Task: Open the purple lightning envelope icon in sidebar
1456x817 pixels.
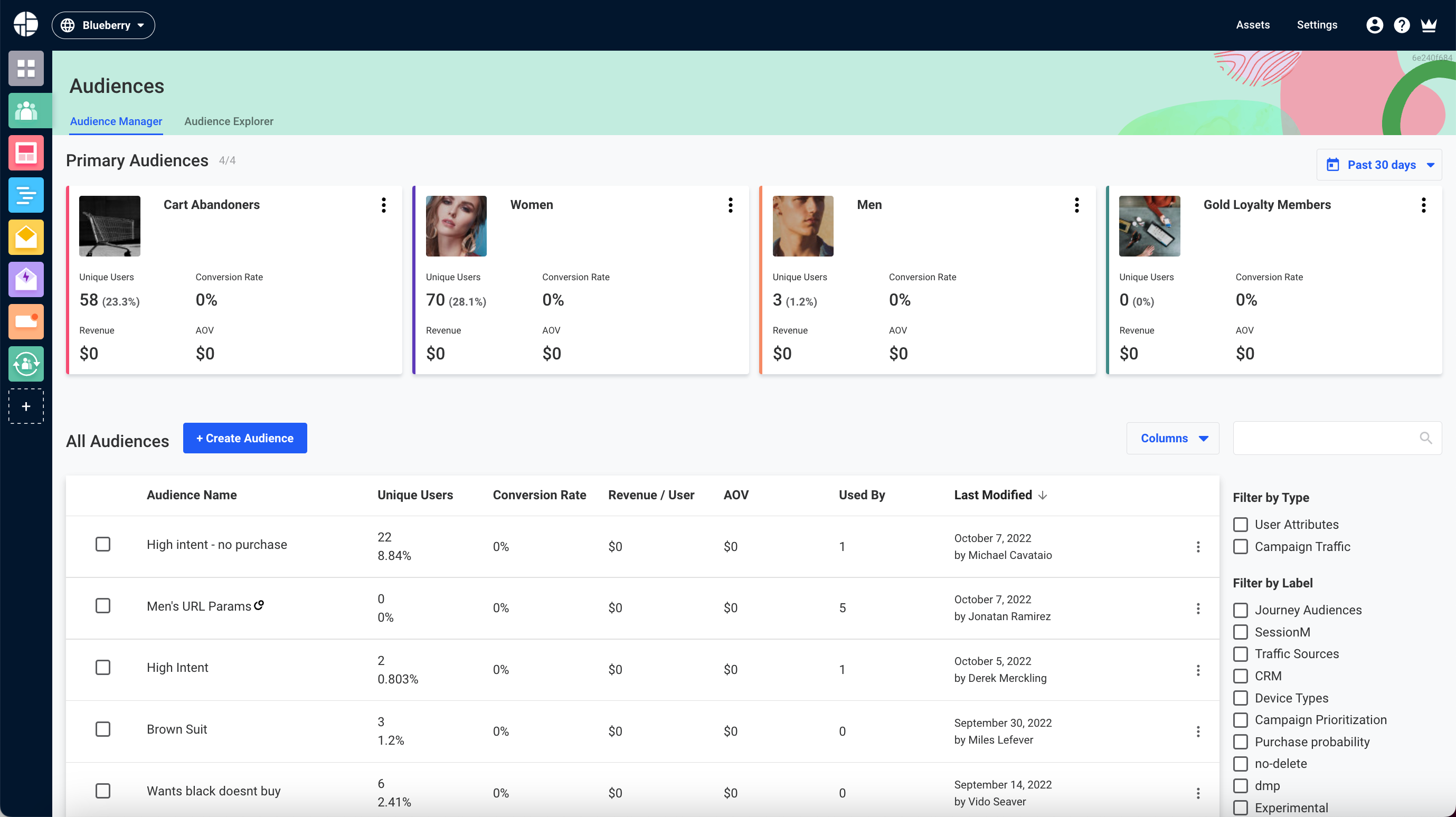Action: tap(26, 279)
